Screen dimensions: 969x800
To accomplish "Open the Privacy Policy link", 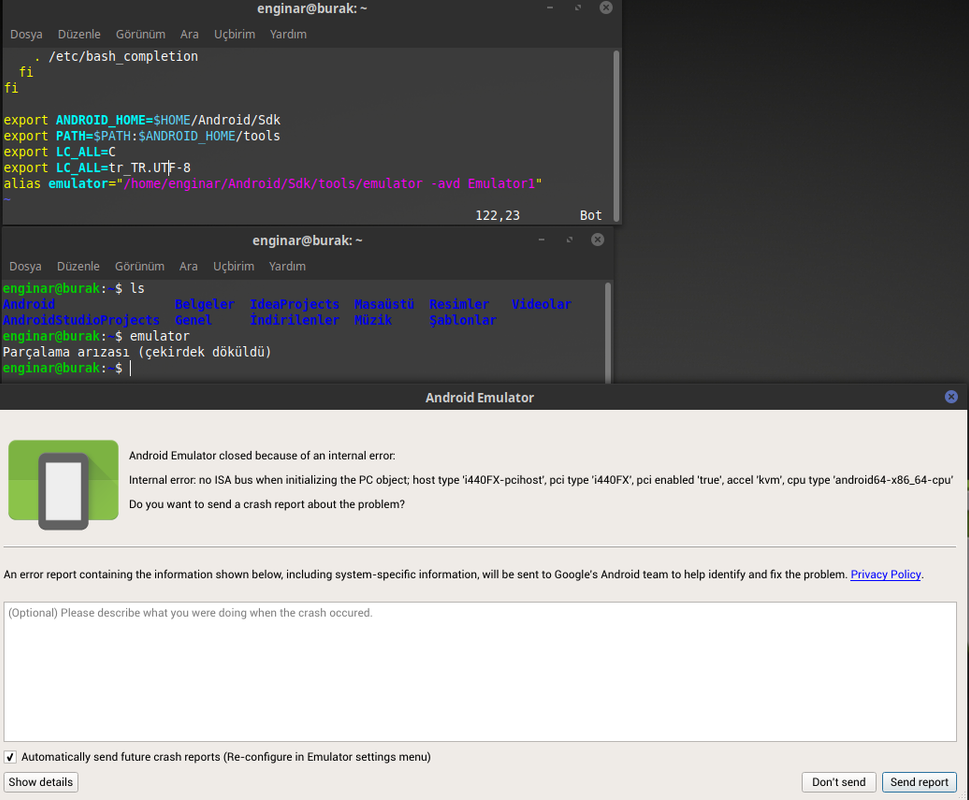I will pos(886,575).
